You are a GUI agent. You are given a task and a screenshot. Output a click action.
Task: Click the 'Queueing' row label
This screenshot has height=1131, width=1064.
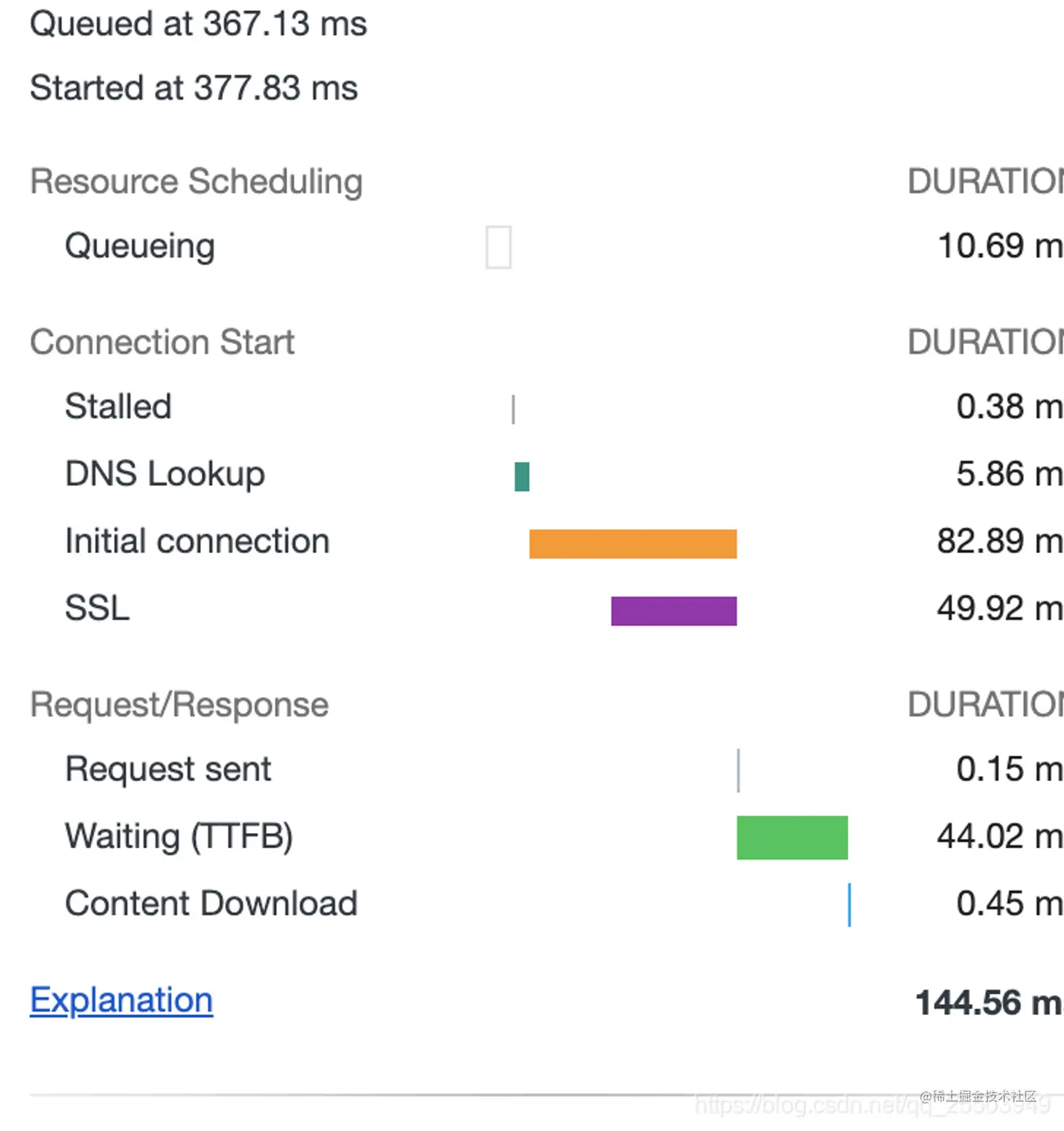[140, 246]
